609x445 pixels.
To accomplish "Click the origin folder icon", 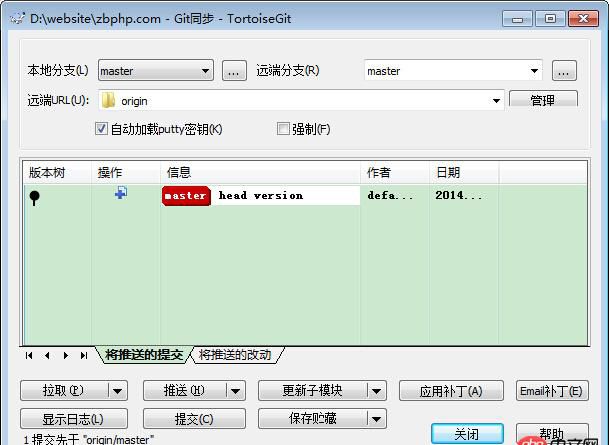I will [x=108, y=101].
